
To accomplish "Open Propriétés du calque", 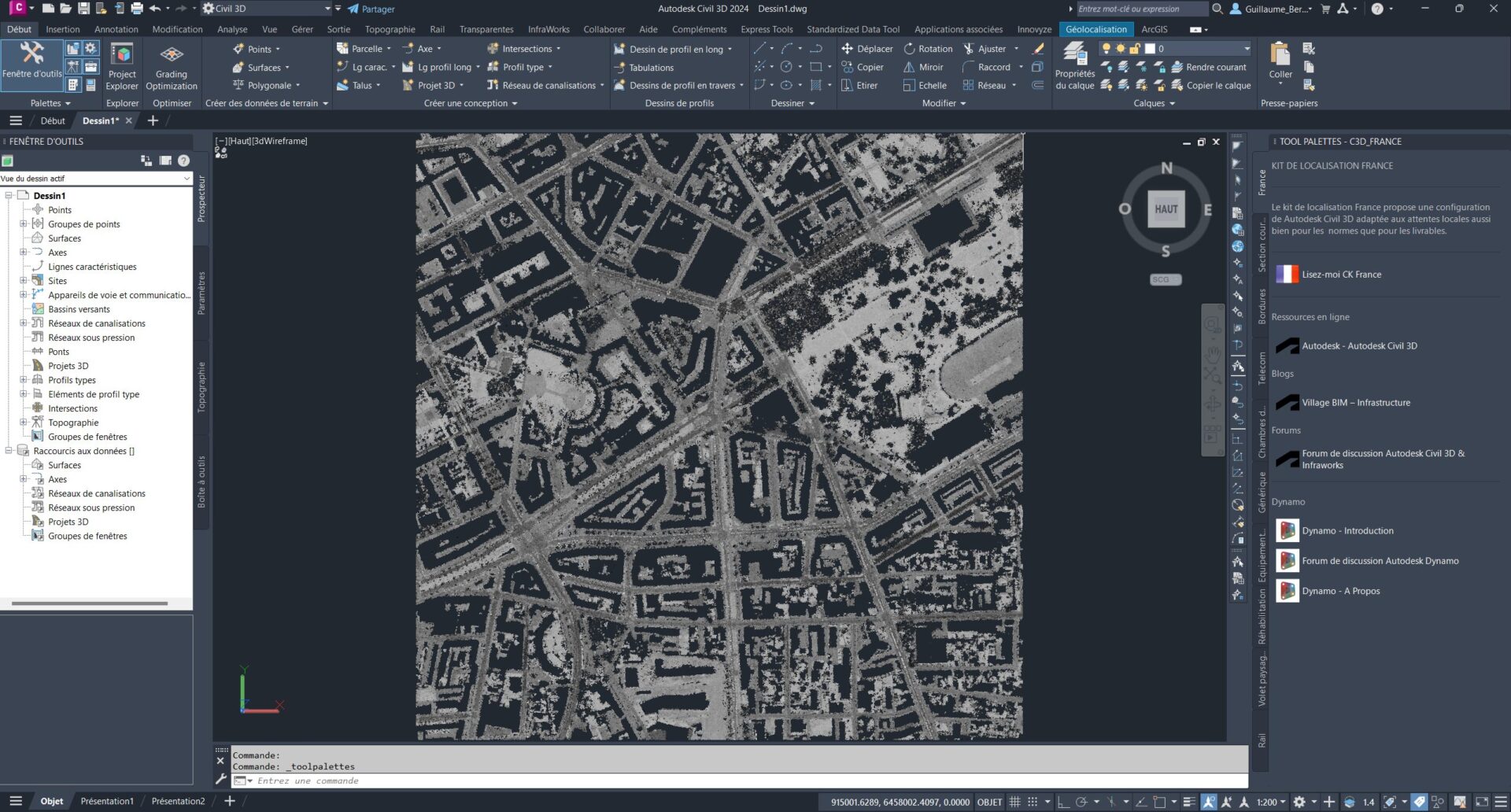I will click(1075, 66).
